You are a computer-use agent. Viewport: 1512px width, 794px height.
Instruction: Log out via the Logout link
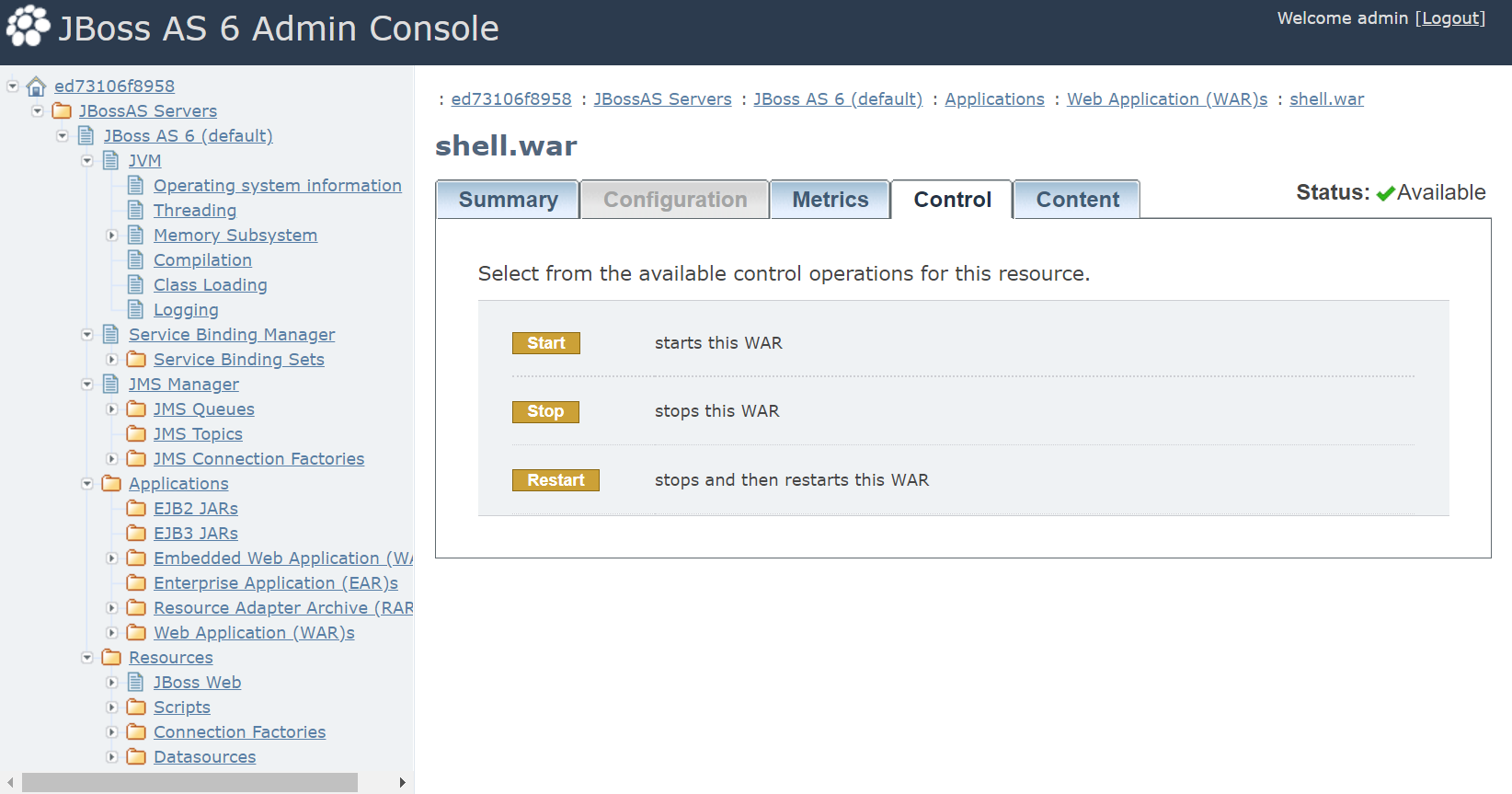point(1450,18)
